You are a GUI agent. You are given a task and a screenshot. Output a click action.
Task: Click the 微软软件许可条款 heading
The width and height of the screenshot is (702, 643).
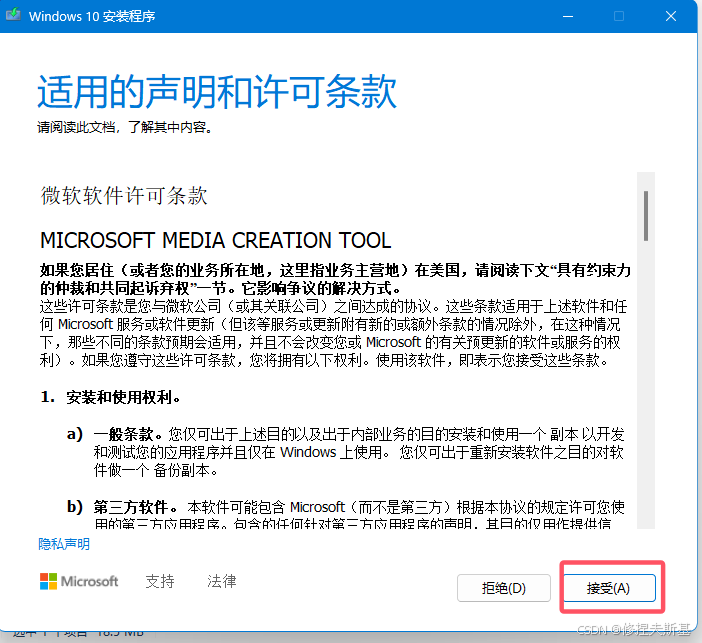point(124,196)
